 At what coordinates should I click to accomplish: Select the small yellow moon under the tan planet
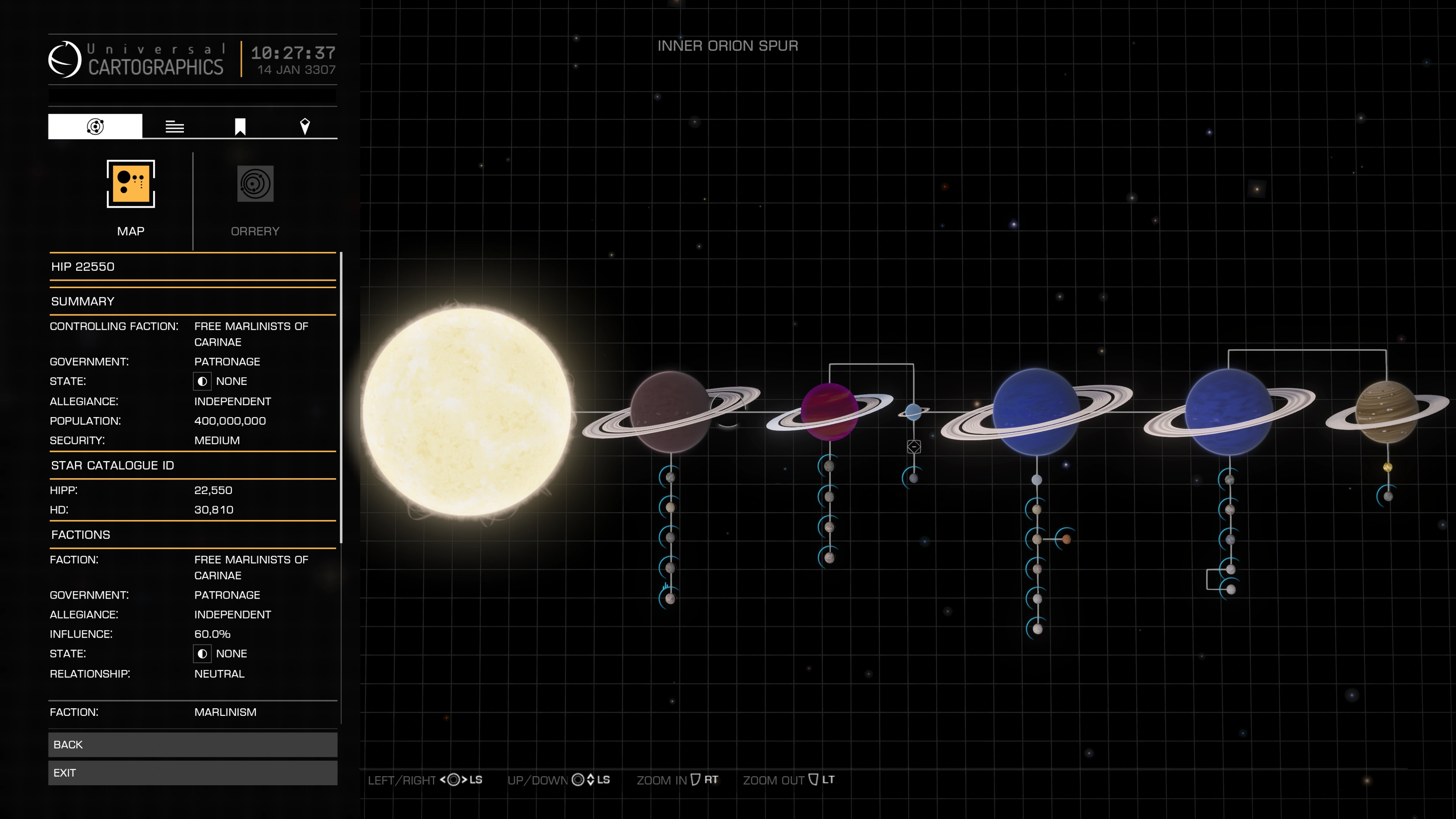click(x=1388, y=467)
